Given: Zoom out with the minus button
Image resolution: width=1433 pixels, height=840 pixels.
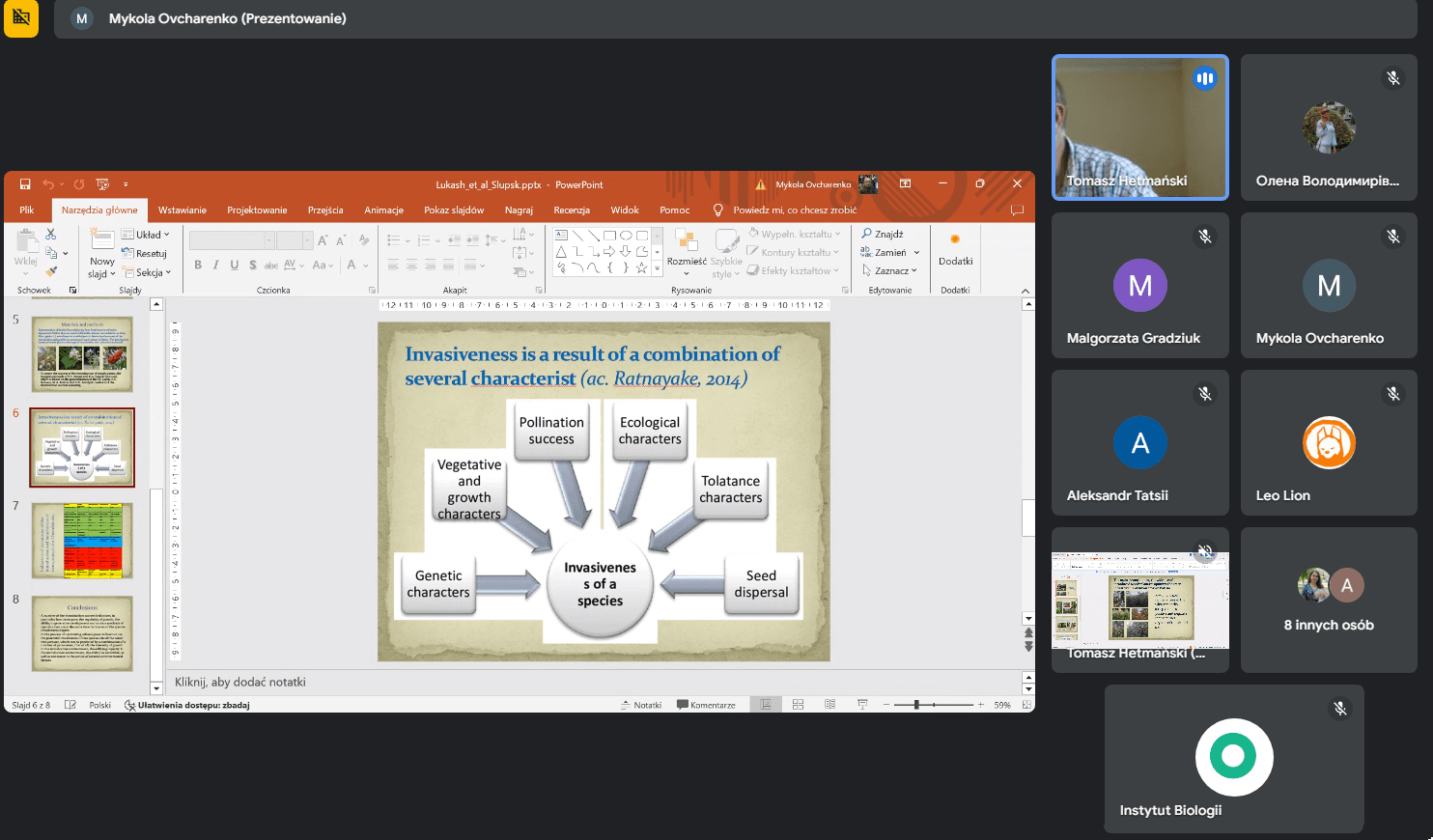Looking at the screenshot, I should tap(885, 705).
